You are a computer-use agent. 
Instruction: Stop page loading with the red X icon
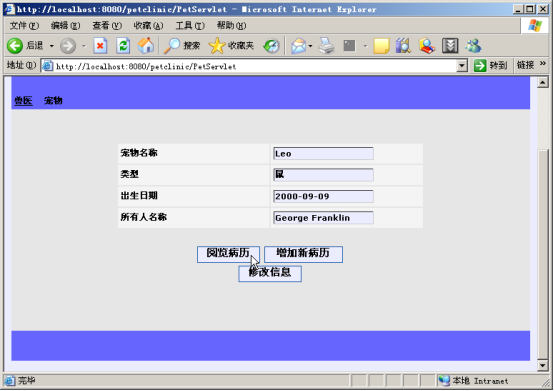pos(100,46)
